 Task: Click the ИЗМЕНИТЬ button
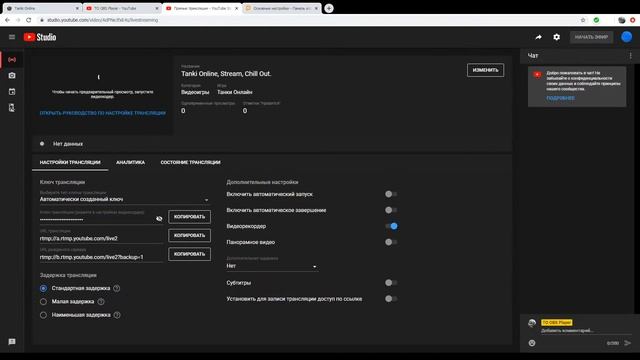pos(485,70)
